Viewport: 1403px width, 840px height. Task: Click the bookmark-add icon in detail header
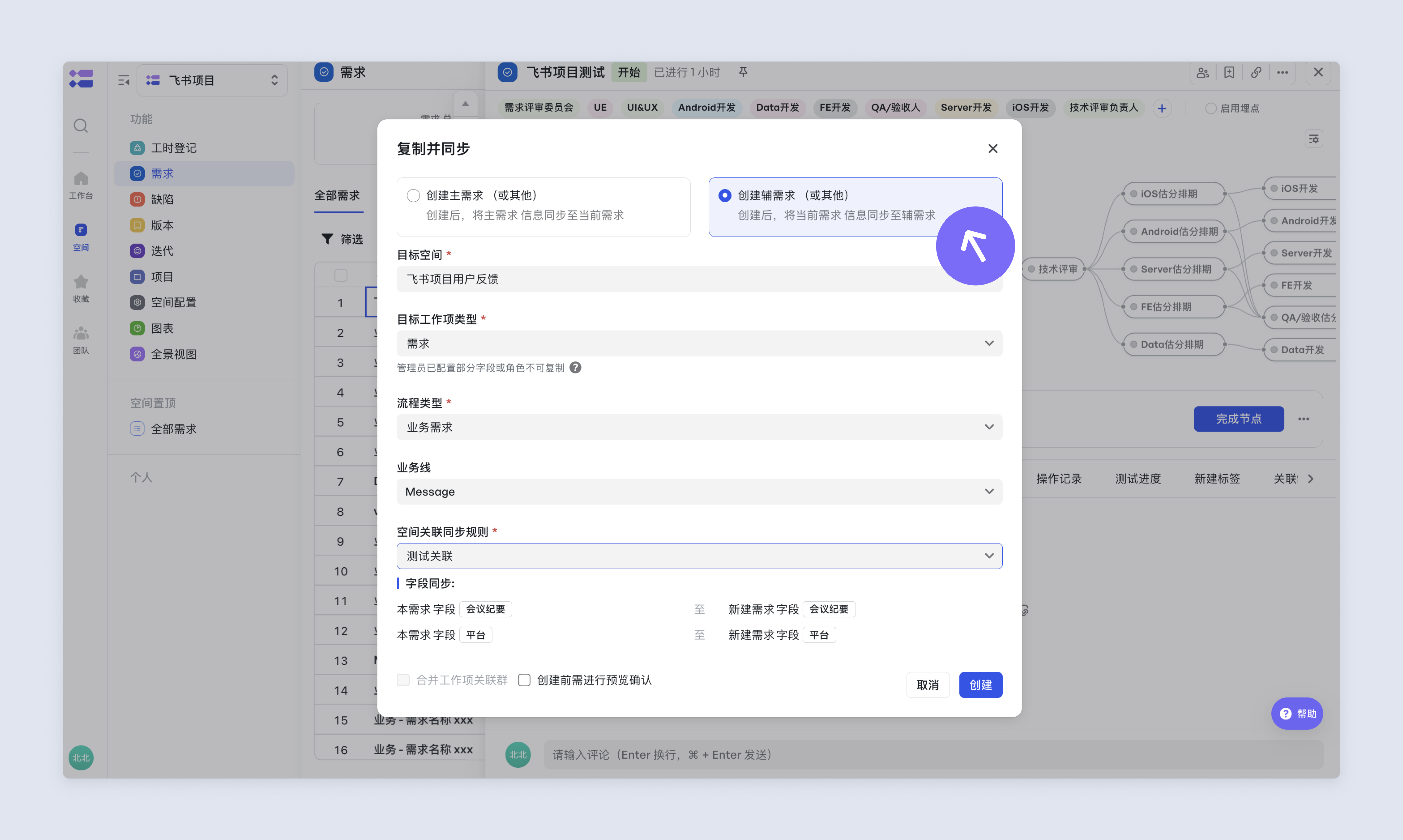click(1229, 73)
